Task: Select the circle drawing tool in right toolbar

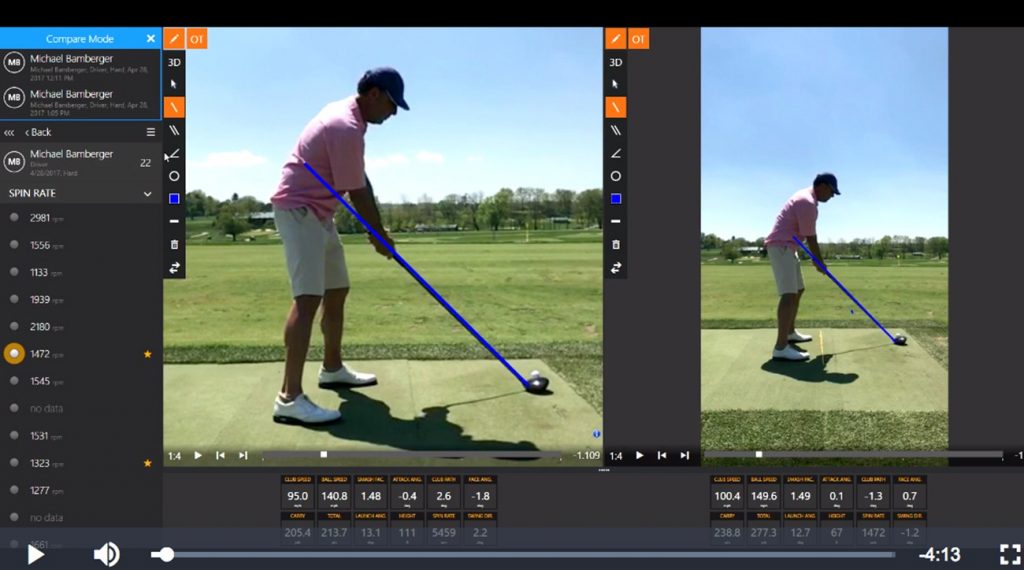Action: (x=616, y=176)
